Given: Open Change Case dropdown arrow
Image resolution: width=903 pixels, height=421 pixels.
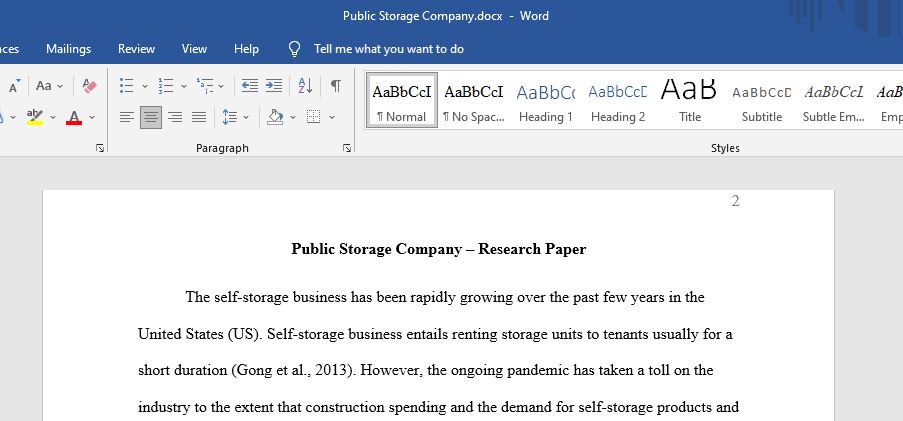Looking at the screenshot, I should (60, 86).
